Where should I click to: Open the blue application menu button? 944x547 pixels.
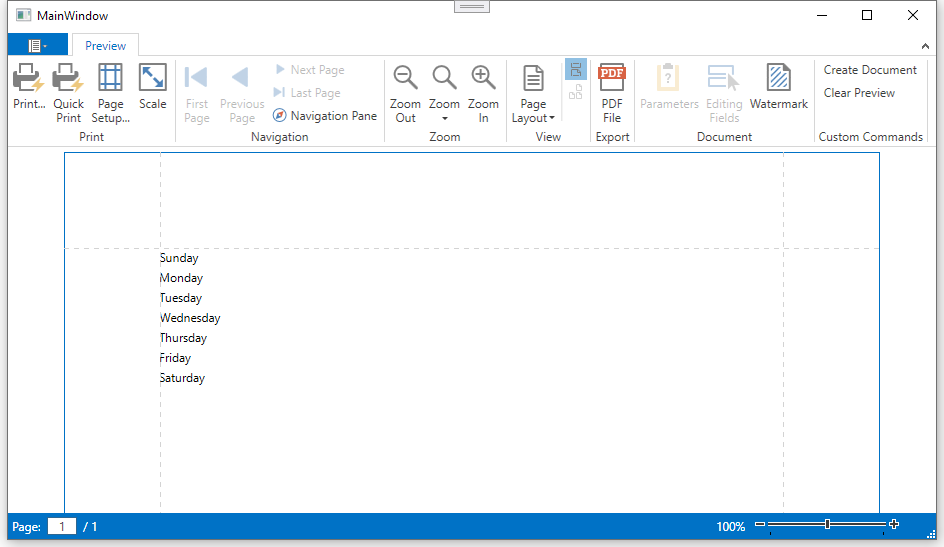(37, 45)
